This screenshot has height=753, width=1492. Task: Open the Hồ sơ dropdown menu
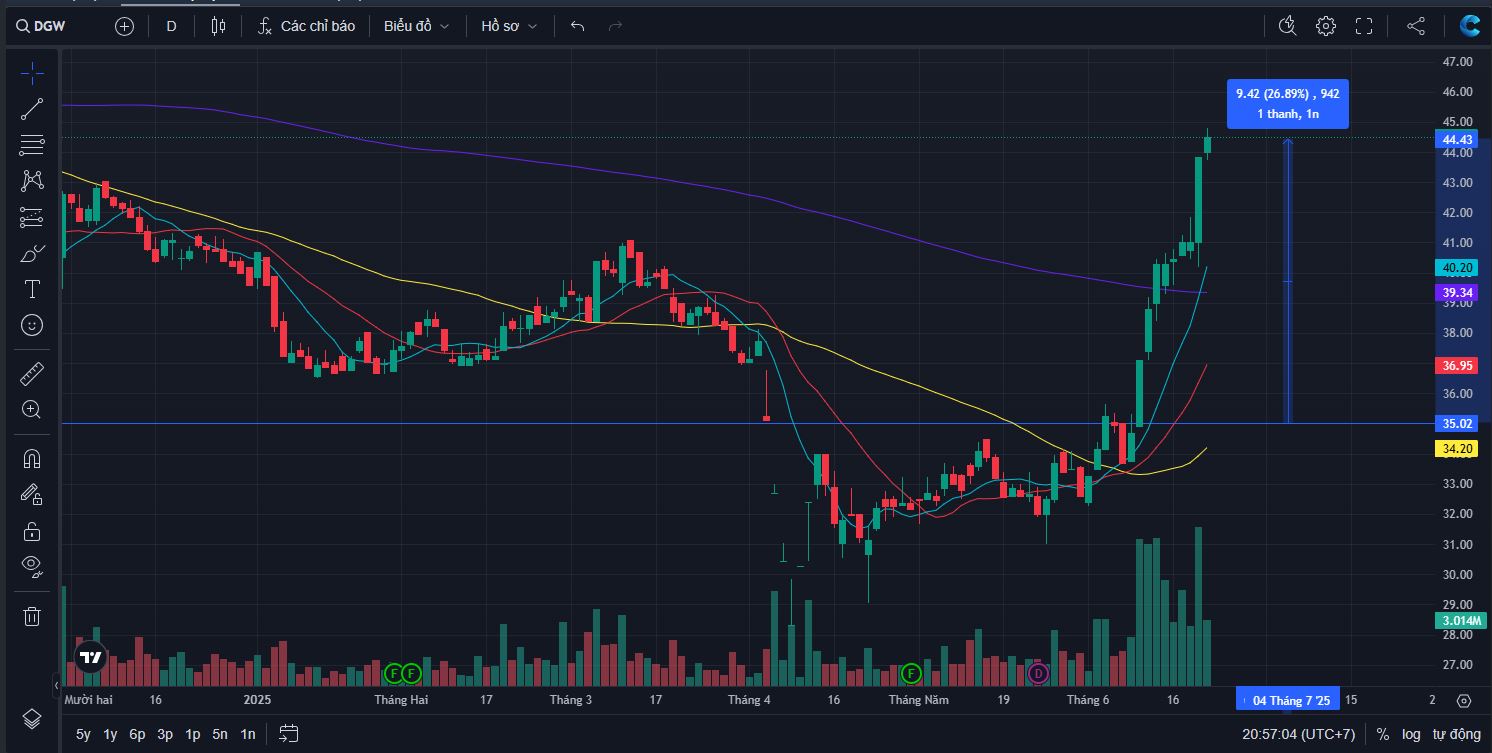pyautogui.click(x=508, y=26)
